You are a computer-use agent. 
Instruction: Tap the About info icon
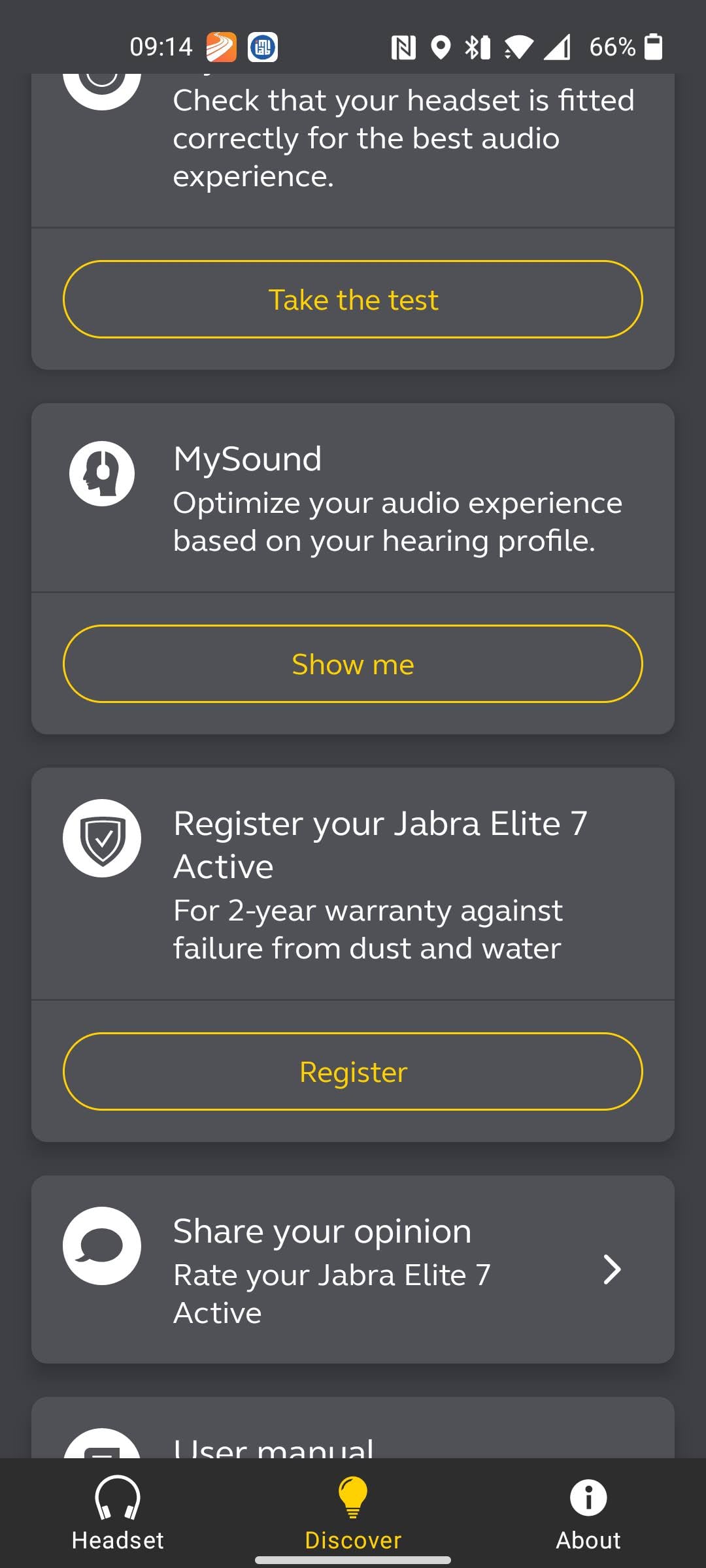(x=588, y=1497)
